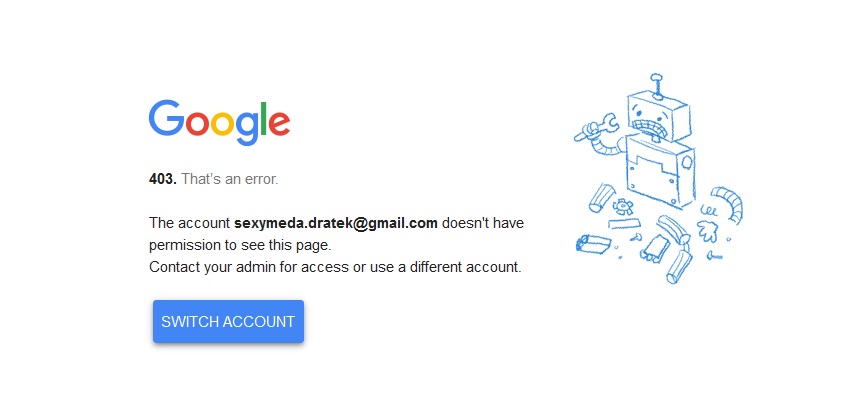Screen dimensions: 847x415
Task: Click the spring coil next to robot body
Action: pyautogui.click(x=708, y=209)
